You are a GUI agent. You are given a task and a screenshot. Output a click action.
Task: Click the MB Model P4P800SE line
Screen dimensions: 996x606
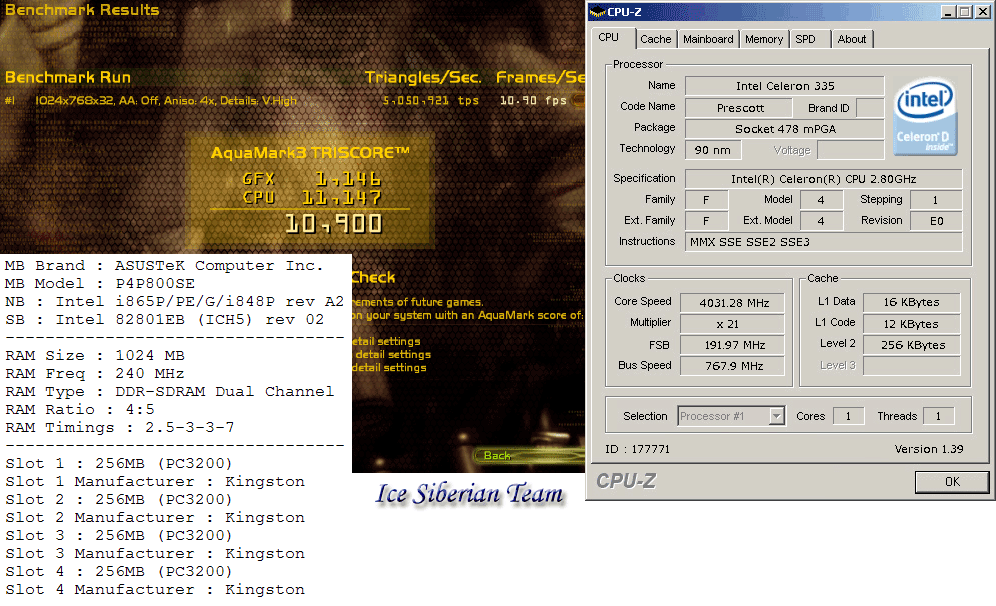click(x=100, y=283)
